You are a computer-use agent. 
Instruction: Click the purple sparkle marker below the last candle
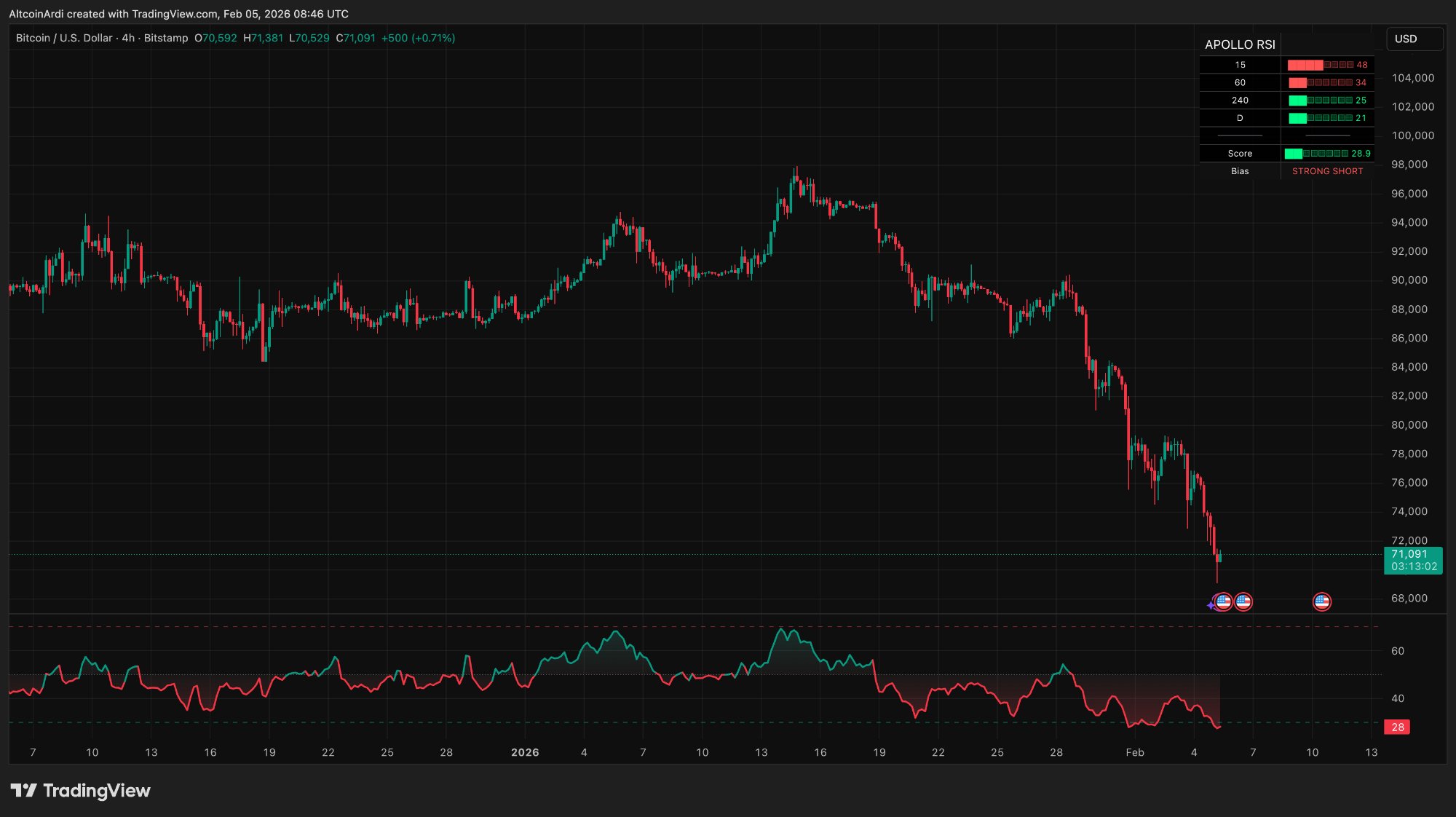coord(1211,603)
